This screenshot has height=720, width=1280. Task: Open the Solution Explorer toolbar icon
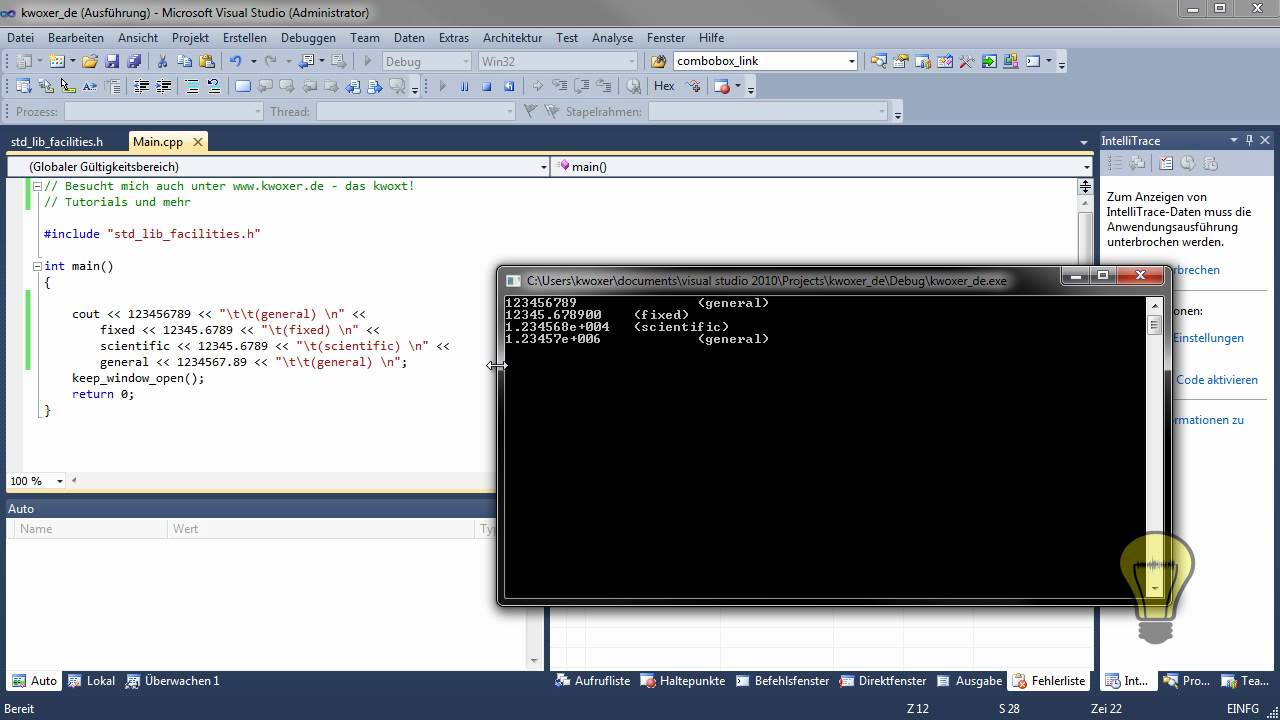pyautogui.click(x=879, y=61)
